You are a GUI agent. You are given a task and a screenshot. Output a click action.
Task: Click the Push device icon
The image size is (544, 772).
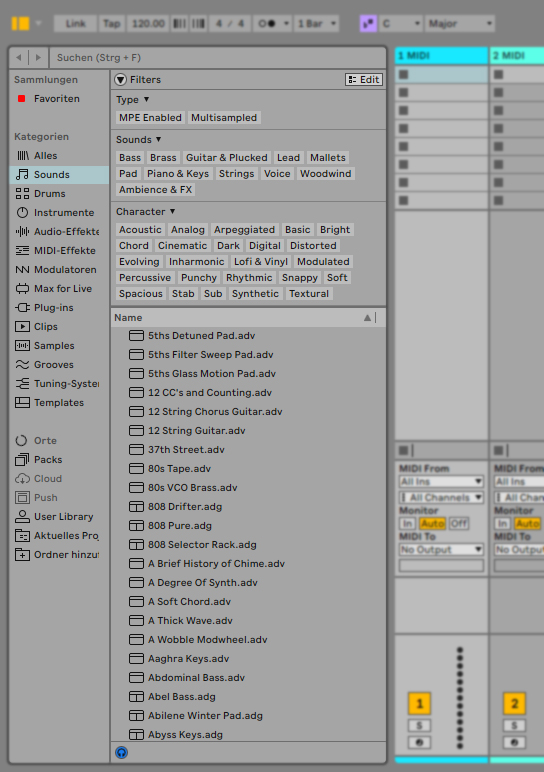[x=22, y=498]
